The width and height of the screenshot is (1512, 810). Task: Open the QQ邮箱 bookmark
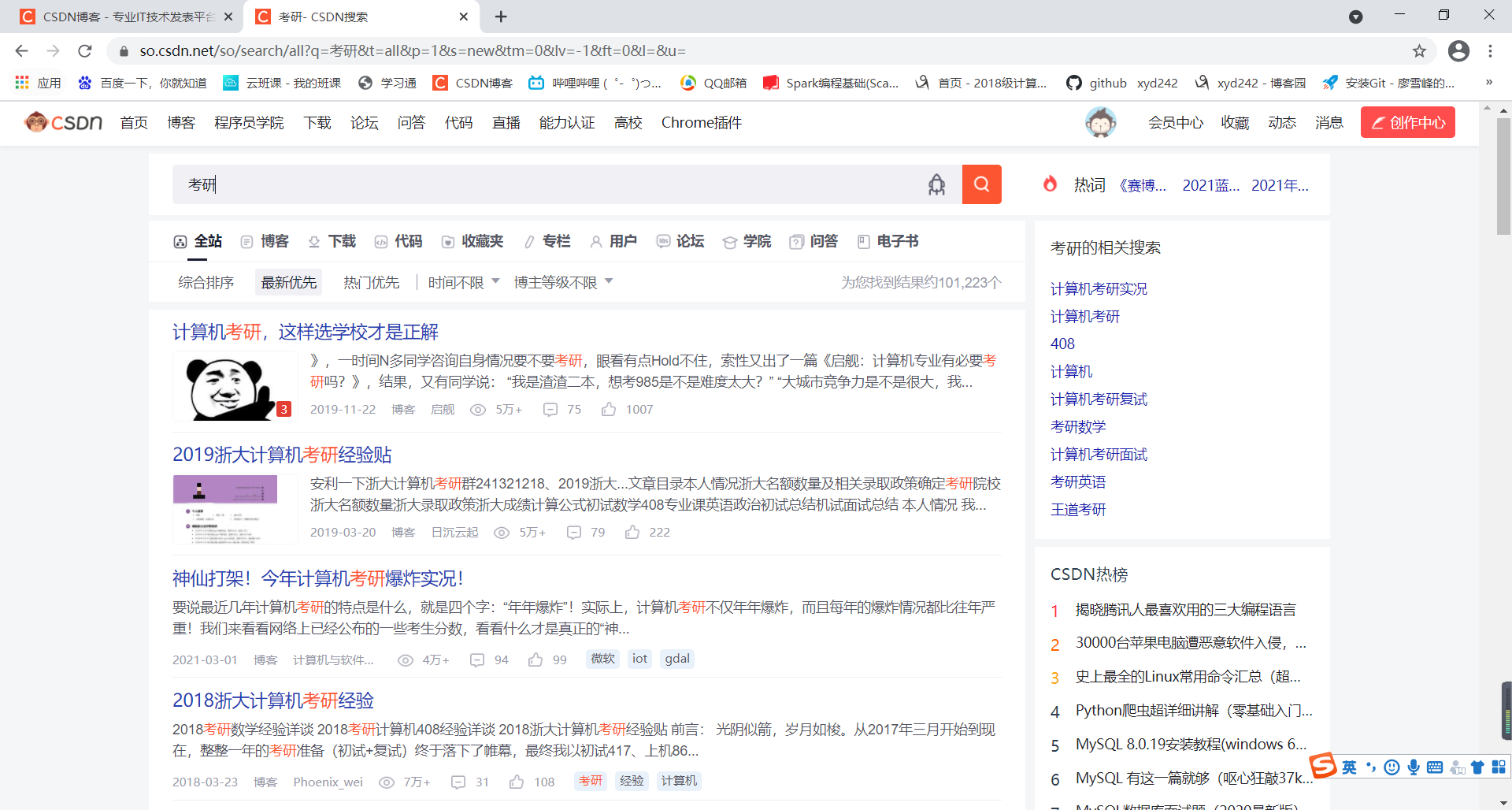coord(713,83)
